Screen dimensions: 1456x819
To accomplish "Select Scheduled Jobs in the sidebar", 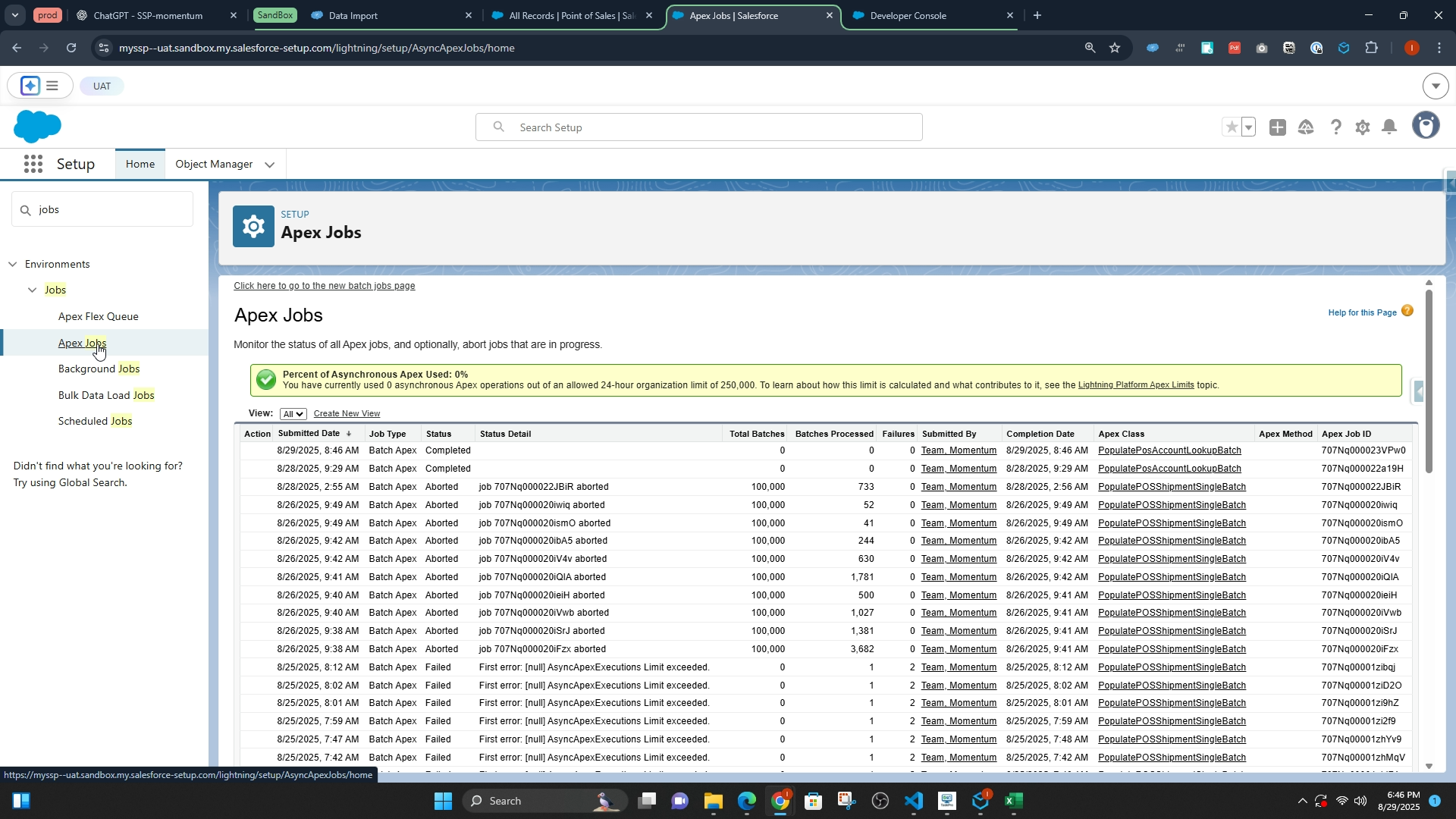I will tap(95, 422).
